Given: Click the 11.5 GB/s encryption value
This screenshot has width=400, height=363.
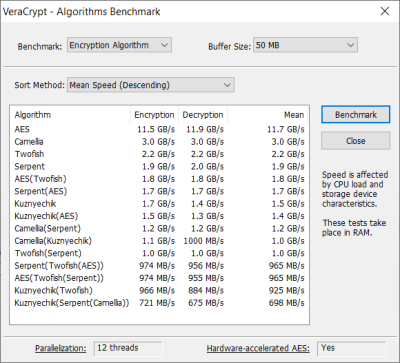Looking at the screenshot, I should pyautogui.click(x=156, y=129).
